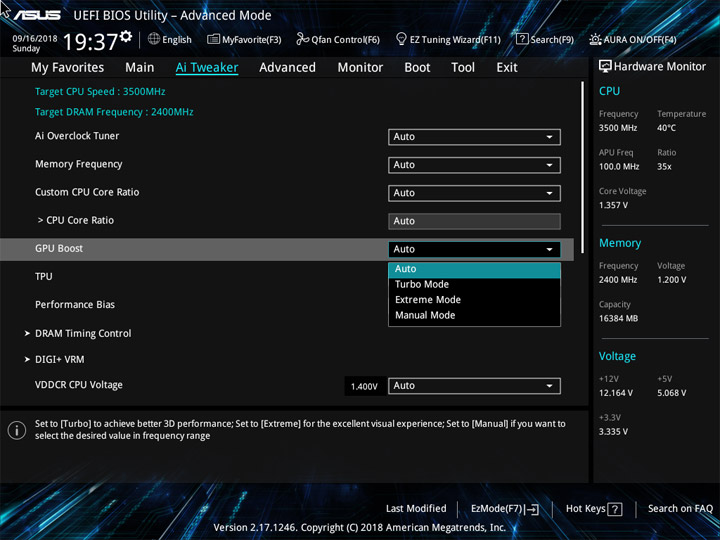Click the 19:37 clock display
720x540 pixels.
pyautogui.click(x=90, y=42)
